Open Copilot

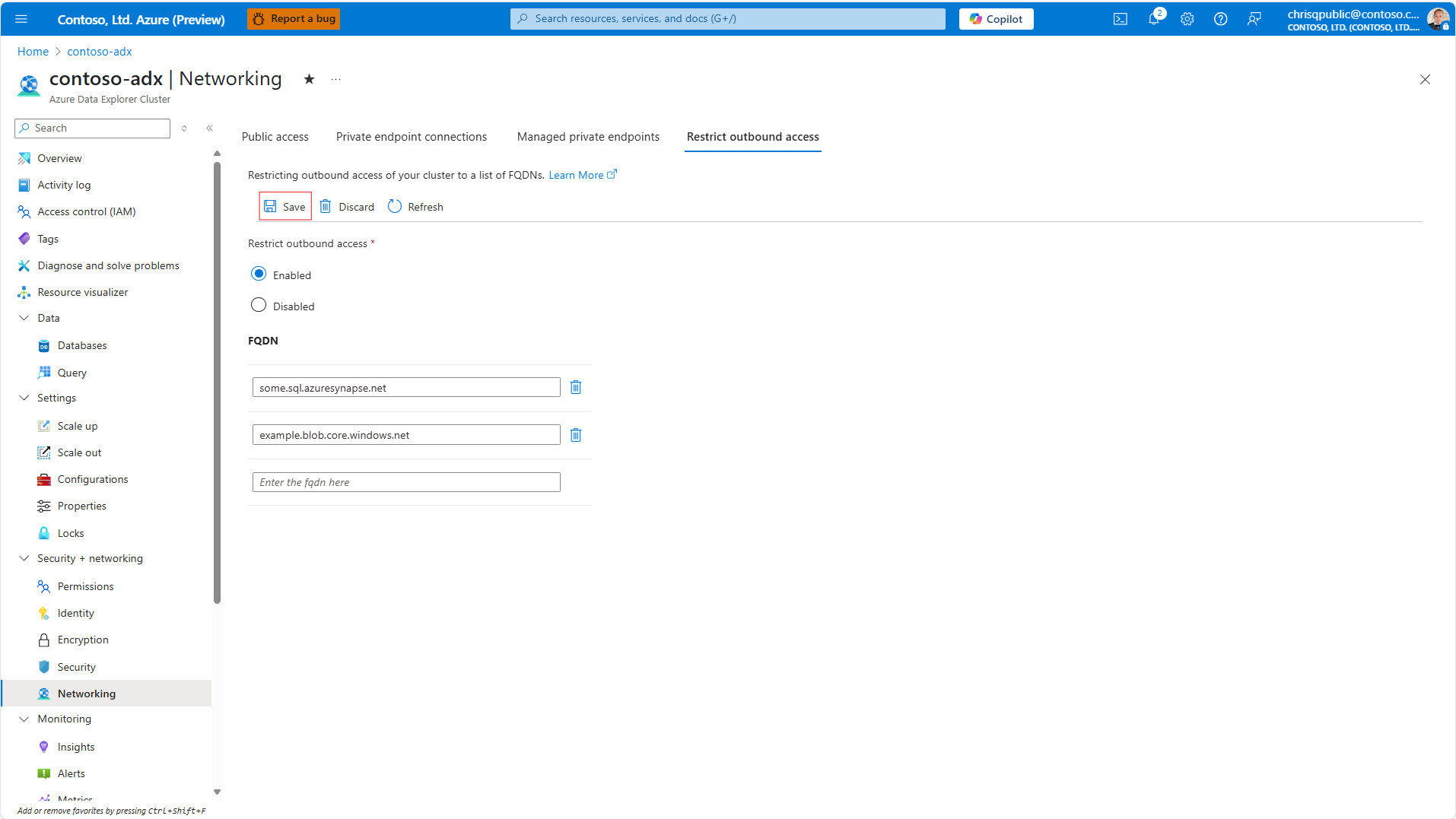996,18
